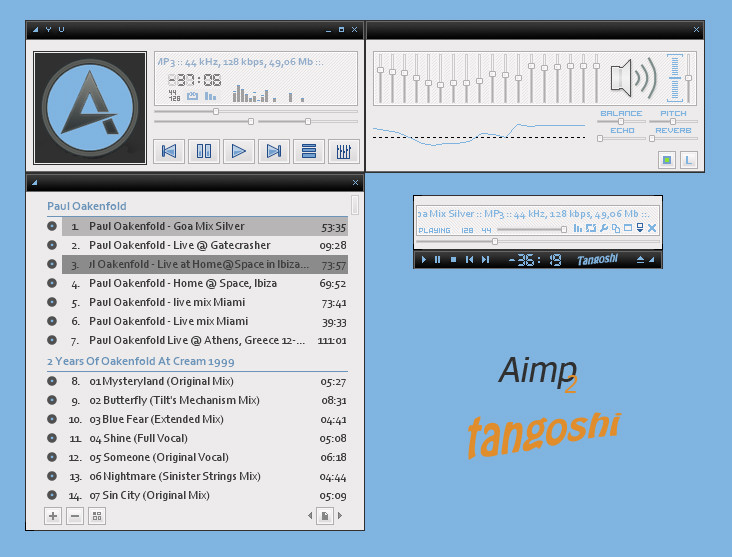
Task: Toggle the green equalizer on/off button
Action: (667, 160)
